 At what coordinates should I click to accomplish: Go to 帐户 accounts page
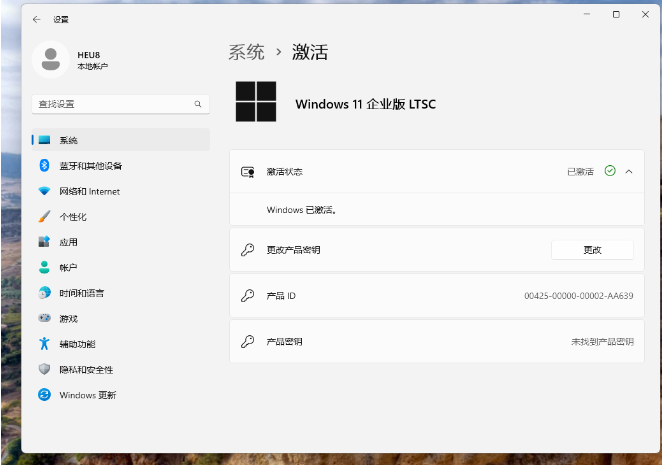tap(68, 268)
